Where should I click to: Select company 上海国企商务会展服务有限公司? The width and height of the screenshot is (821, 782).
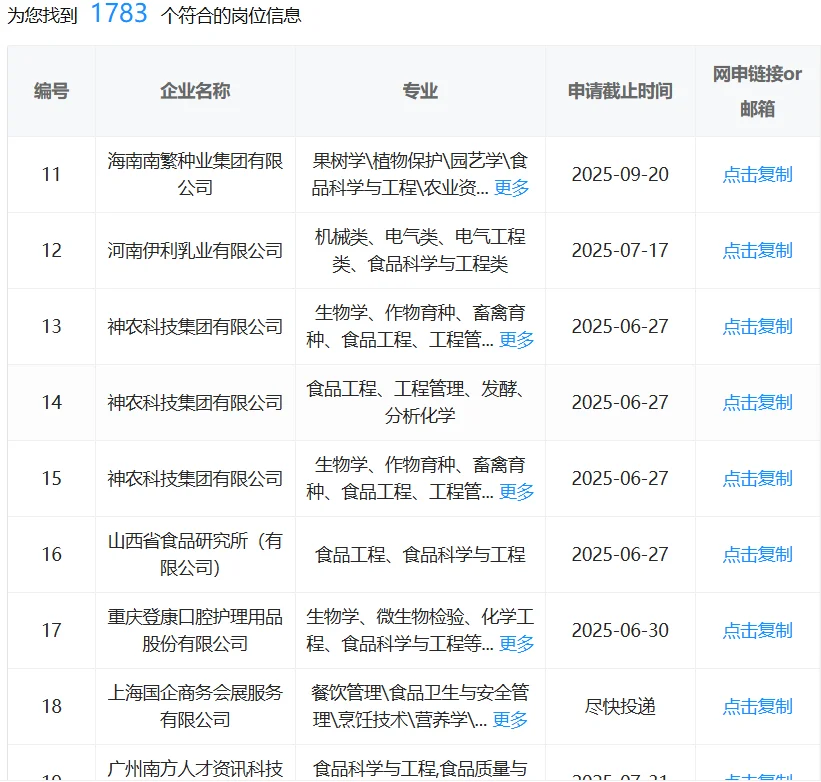coord(195,706)
